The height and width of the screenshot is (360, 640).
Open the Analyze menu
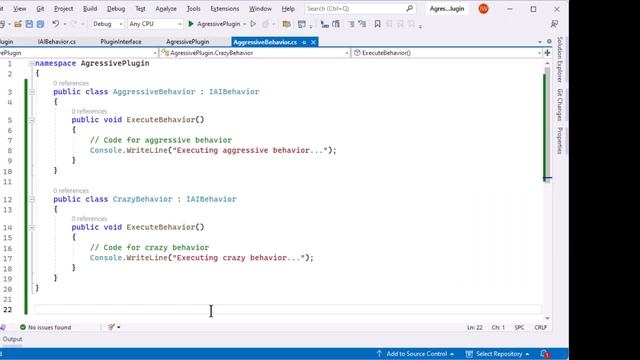point(166,9)
